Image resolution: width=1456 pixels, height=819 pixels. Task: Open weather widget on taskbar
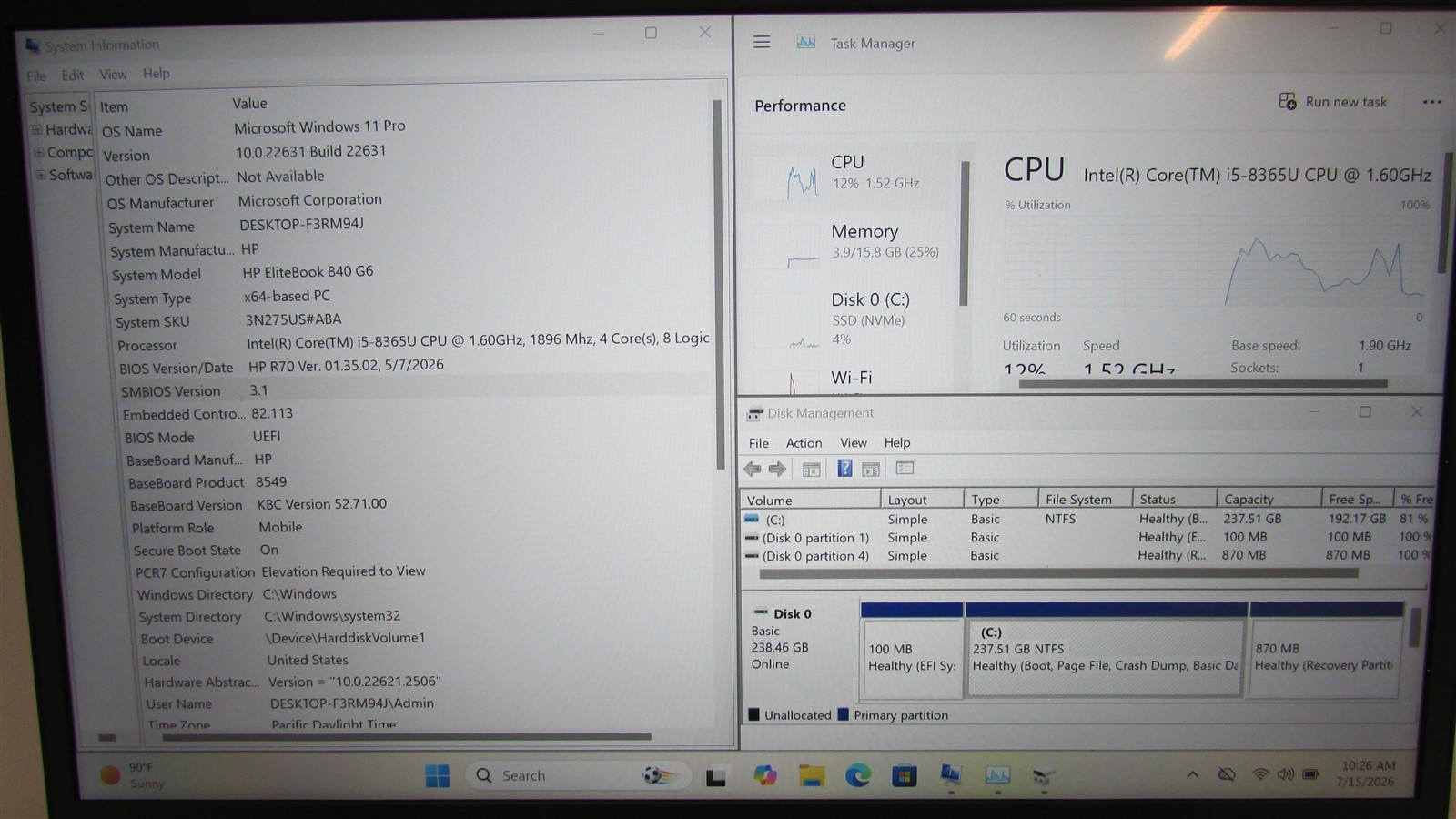click(x=135, y=774)
